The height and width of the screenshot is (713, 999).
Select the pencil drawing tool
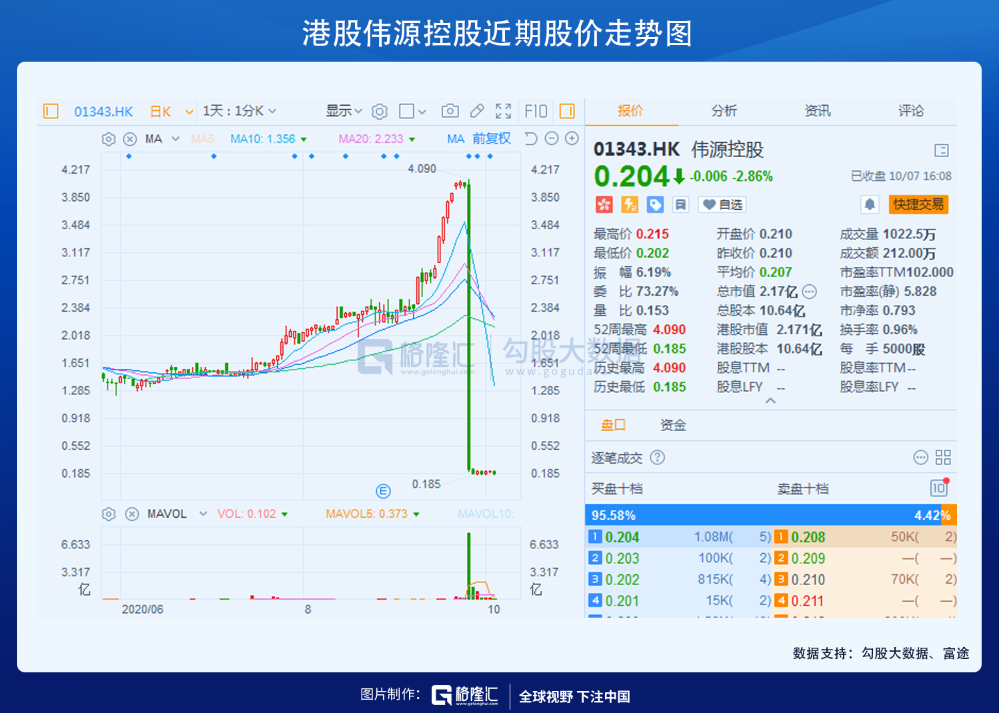[477, 112]
